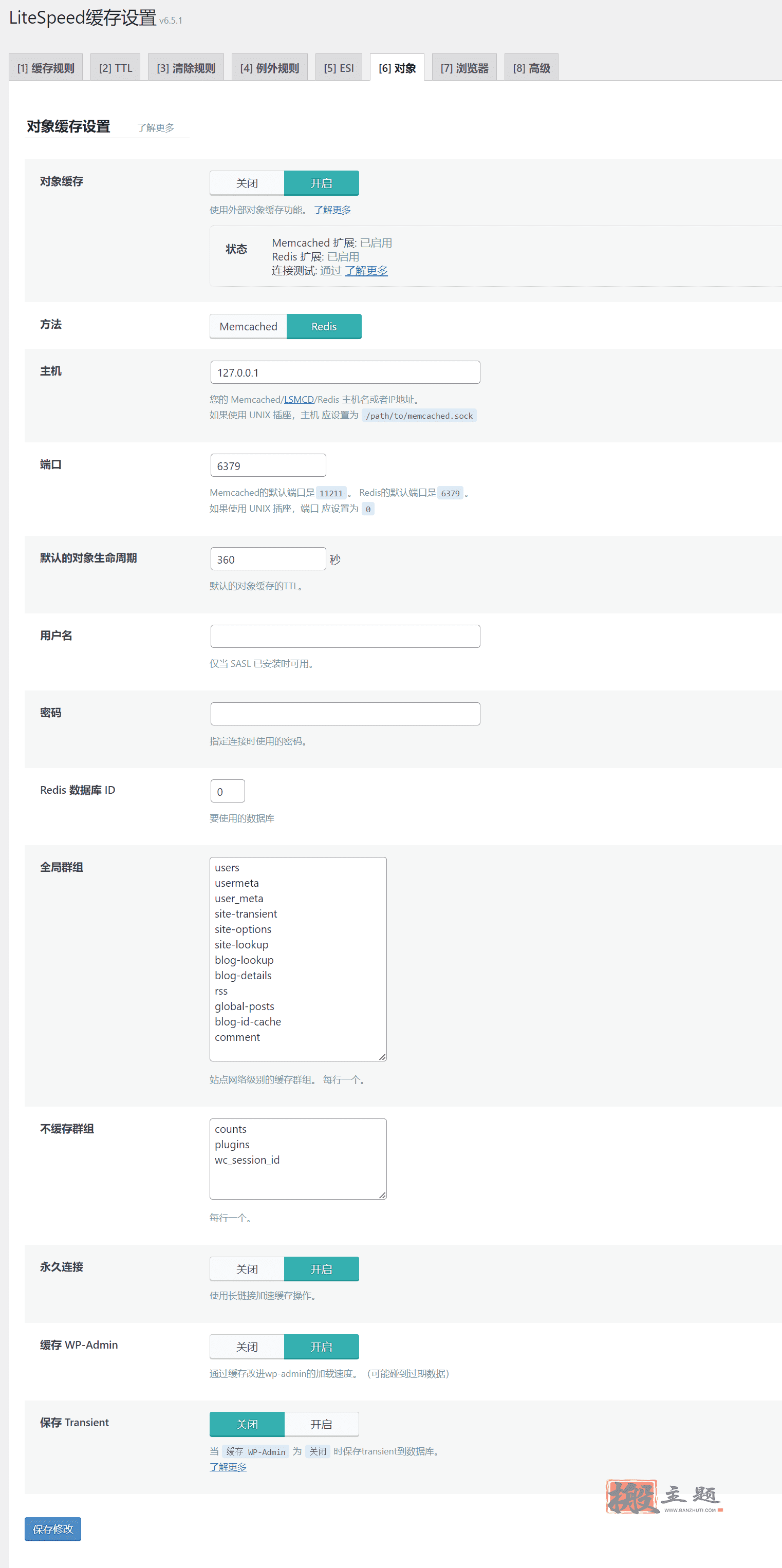Open the LSMCD link
This screenshot has height=1568, width=782.
(299, 400)
